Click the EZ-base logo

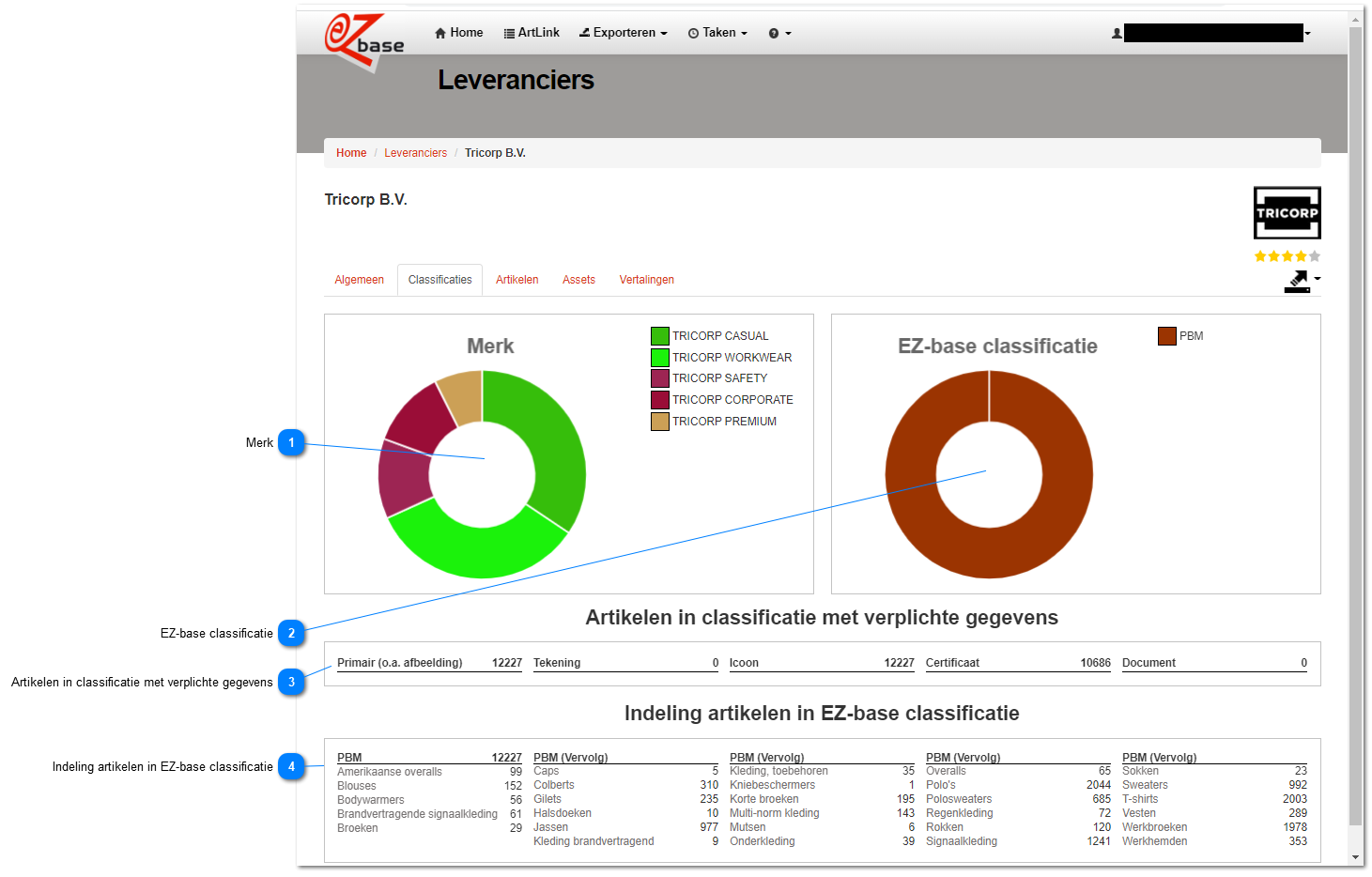(363, 41)
